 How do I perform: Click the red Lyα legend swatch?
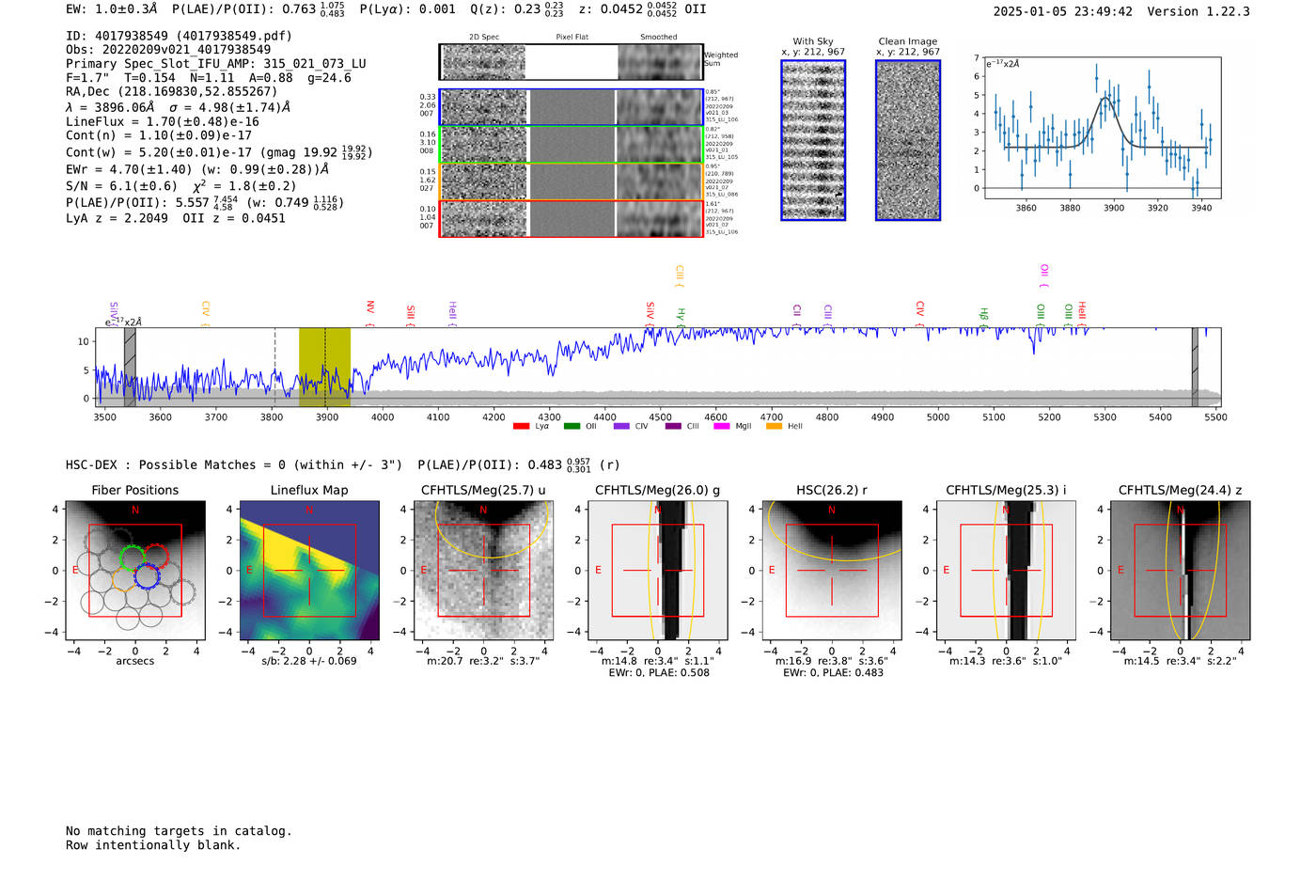(521, 426)
